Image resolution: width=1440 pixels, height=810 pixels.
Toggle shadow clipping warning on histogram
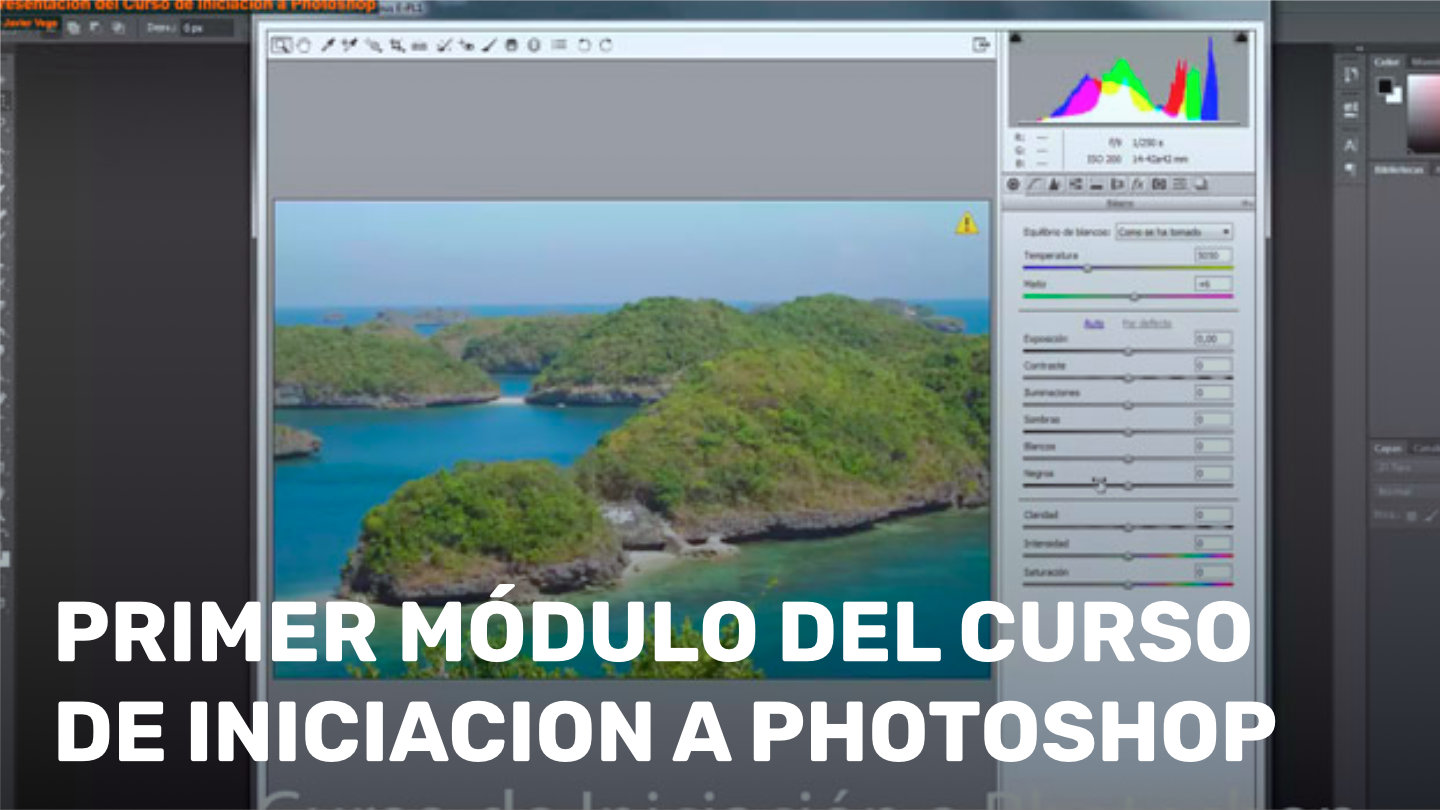click(1016, 37)
